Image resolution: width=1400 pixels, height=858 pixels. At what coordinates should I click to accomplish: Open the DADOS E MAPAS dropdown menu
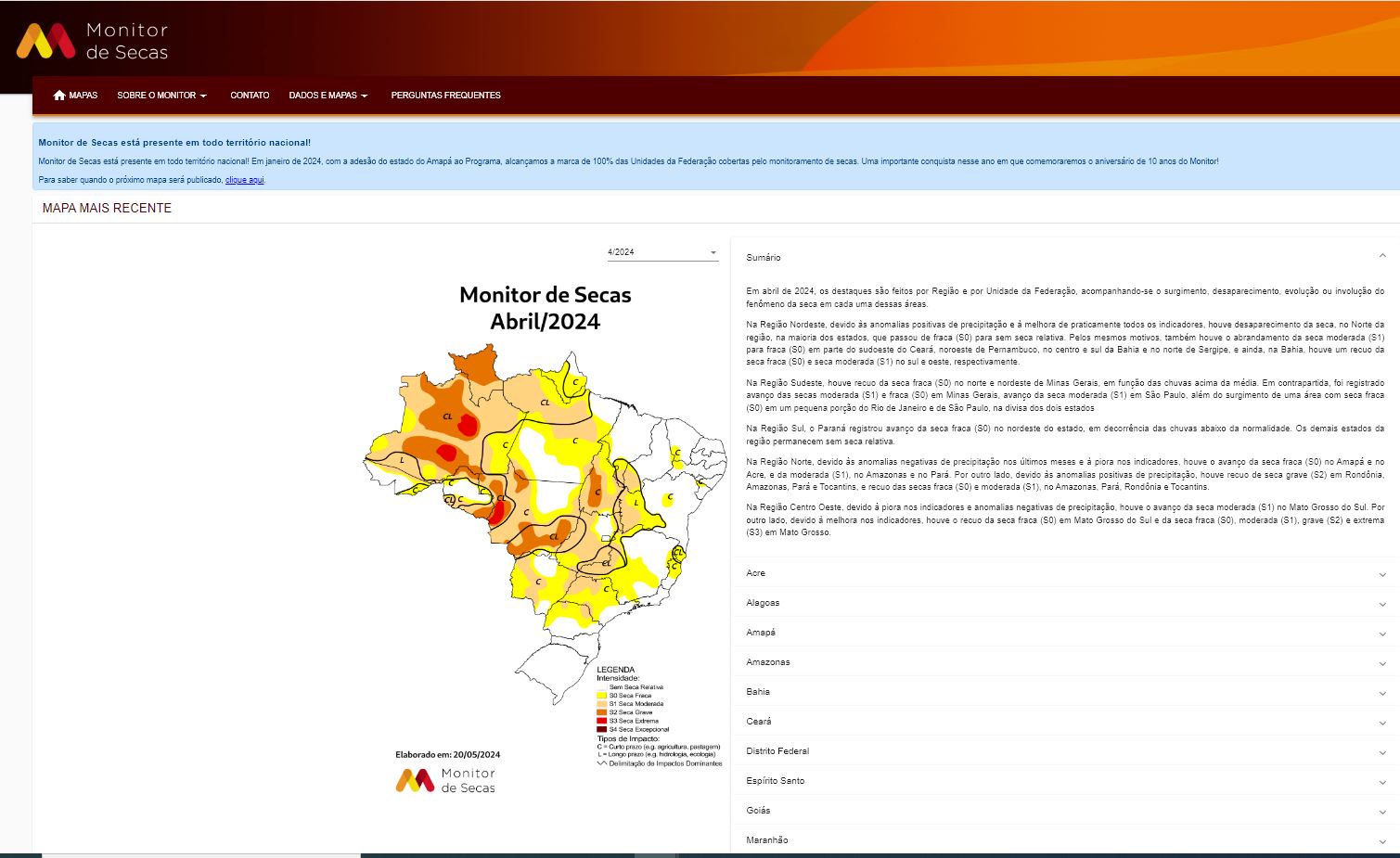[328, 96]
